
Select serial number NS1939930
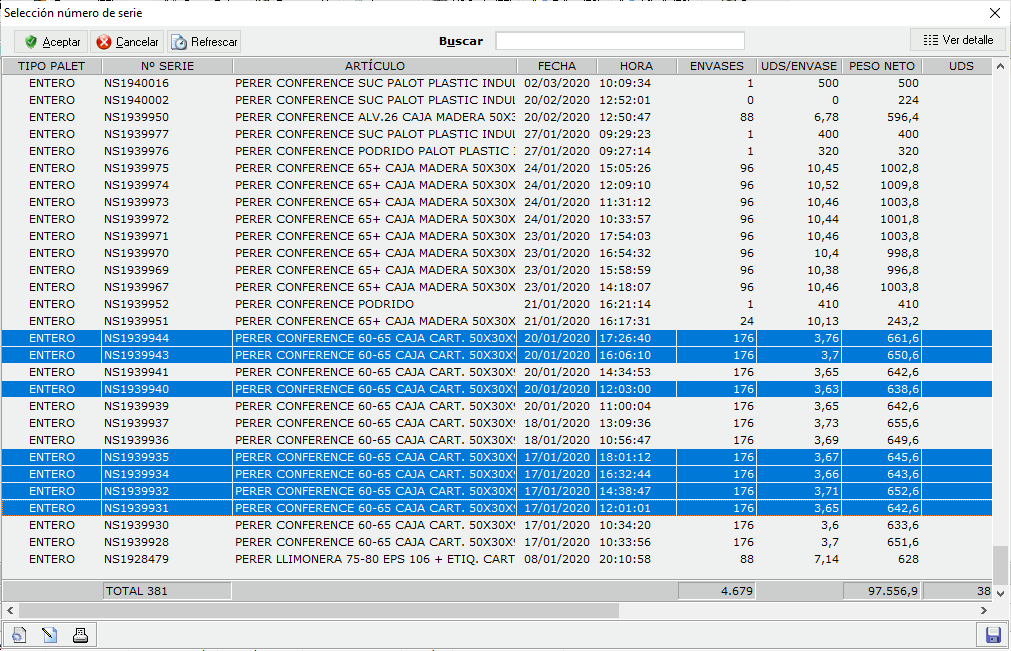click(x=136, y=525)
